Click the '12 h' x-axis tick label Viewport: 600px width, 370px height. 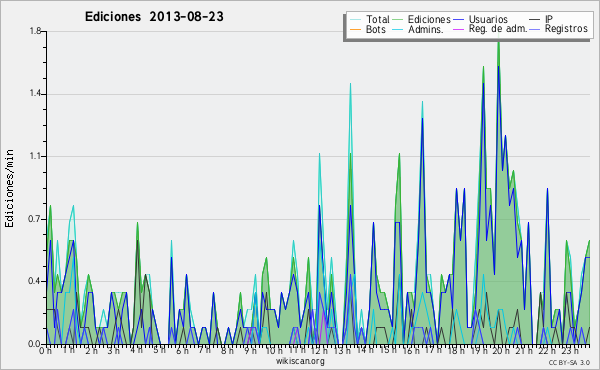click(320, 350)
